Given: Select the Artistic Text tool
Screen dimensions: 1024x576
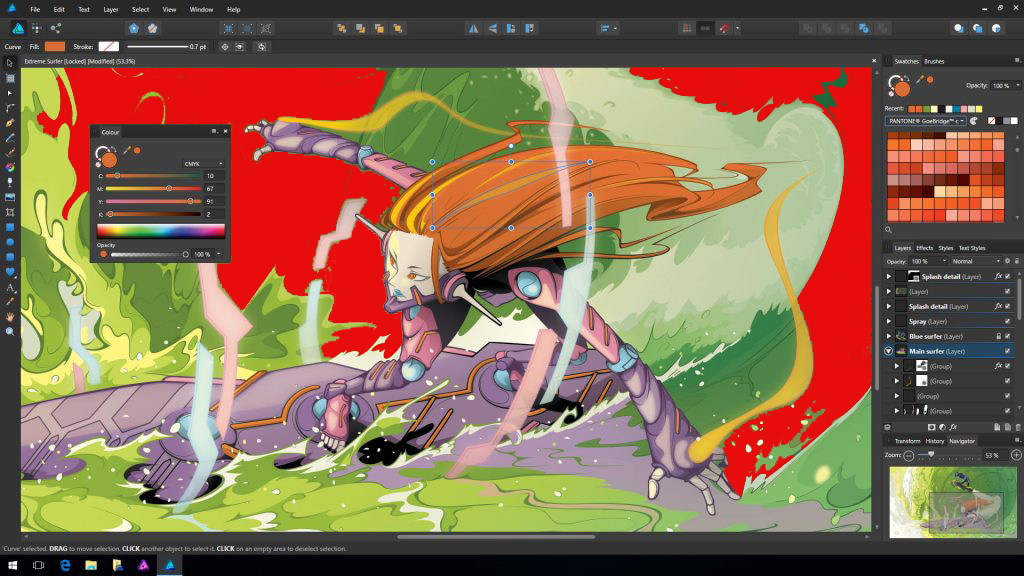Looking at the screenshot, I should click(10, 287).
